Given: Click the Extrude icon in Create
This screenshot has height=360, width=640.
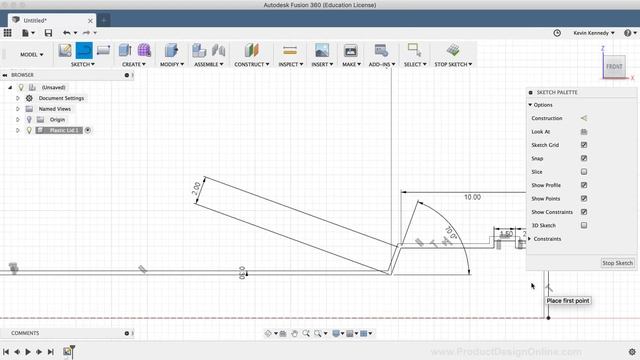Looking at the screenshot, I should [125, 50].
